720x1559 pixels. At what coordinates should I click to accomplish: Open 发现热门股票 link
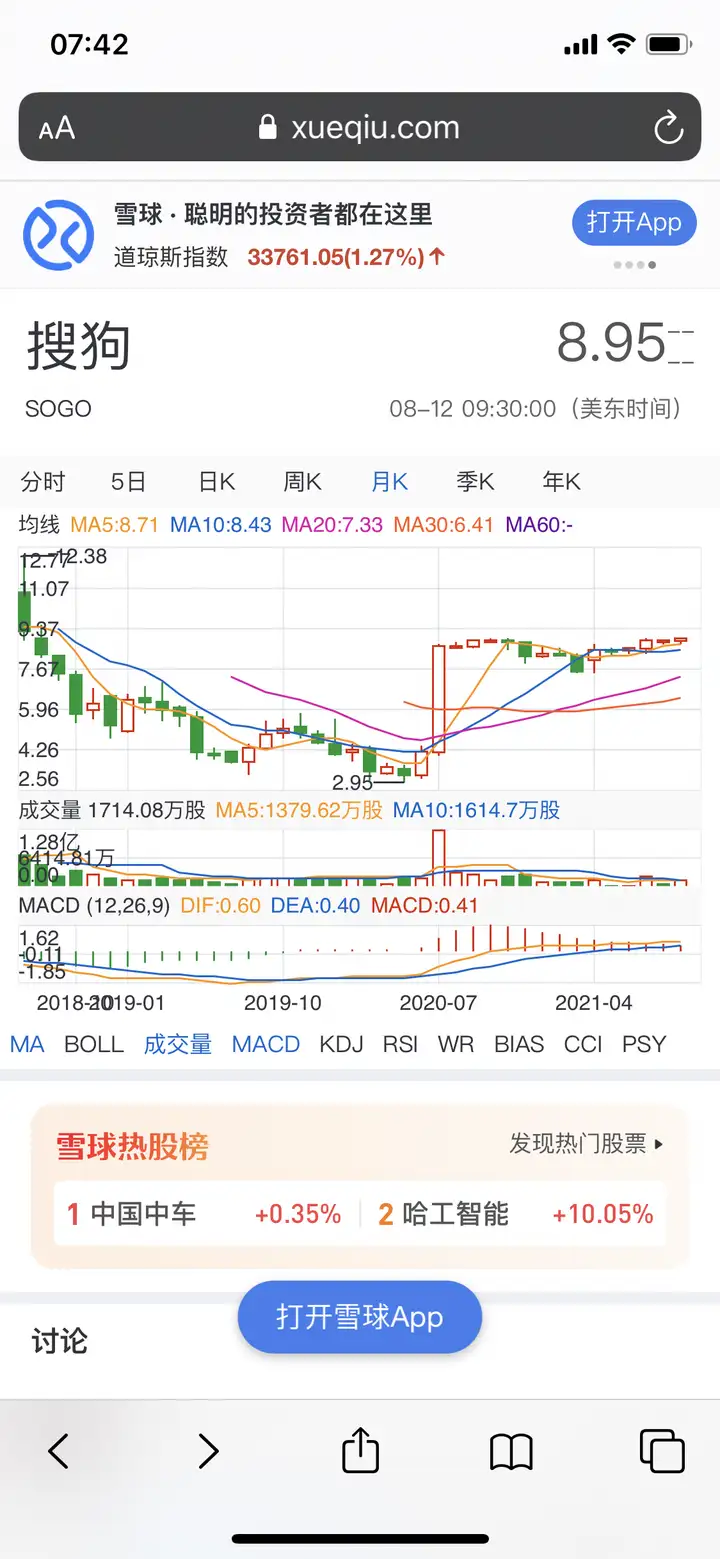point(587,1143)
